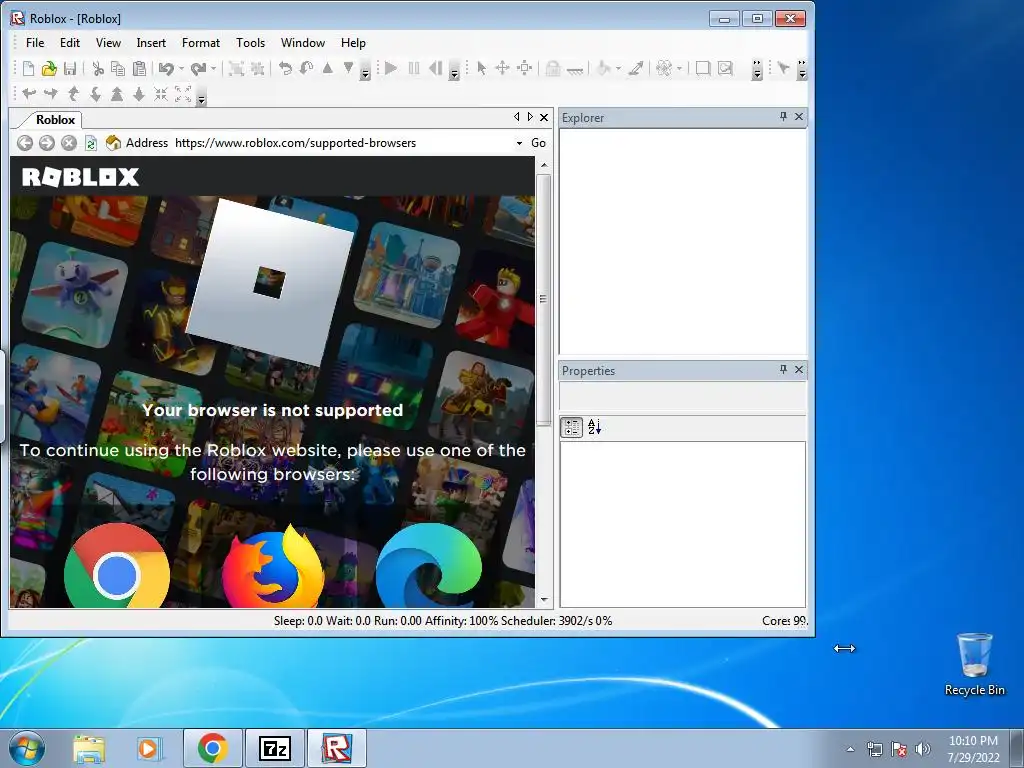This screenshot has height=768, width=1024.
Task: Expand the Material dropdown arrow
Action: click(x=679, y=69)
